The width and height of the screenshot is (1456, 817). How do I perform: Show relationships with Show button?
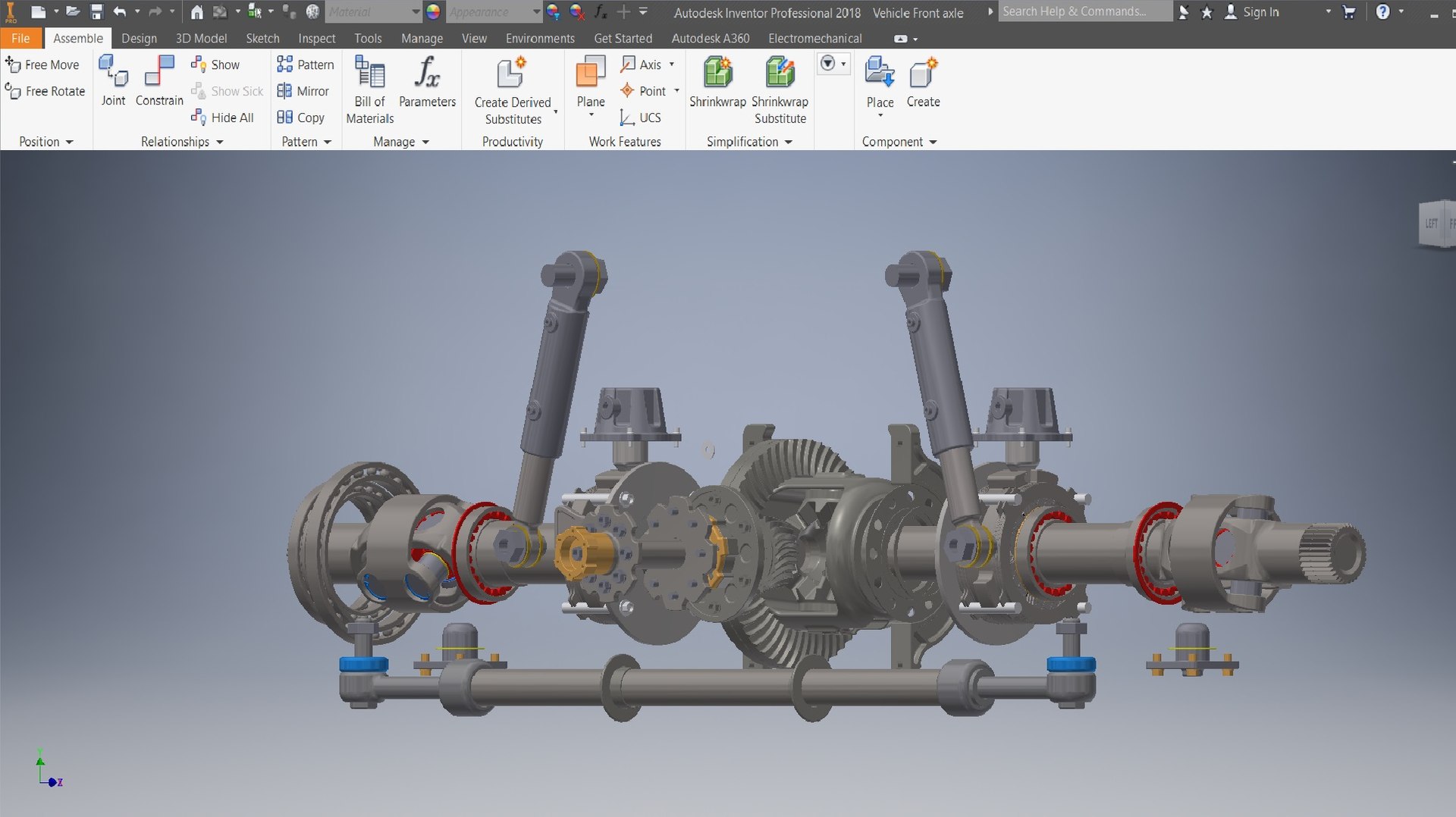[x=215, y=65]
